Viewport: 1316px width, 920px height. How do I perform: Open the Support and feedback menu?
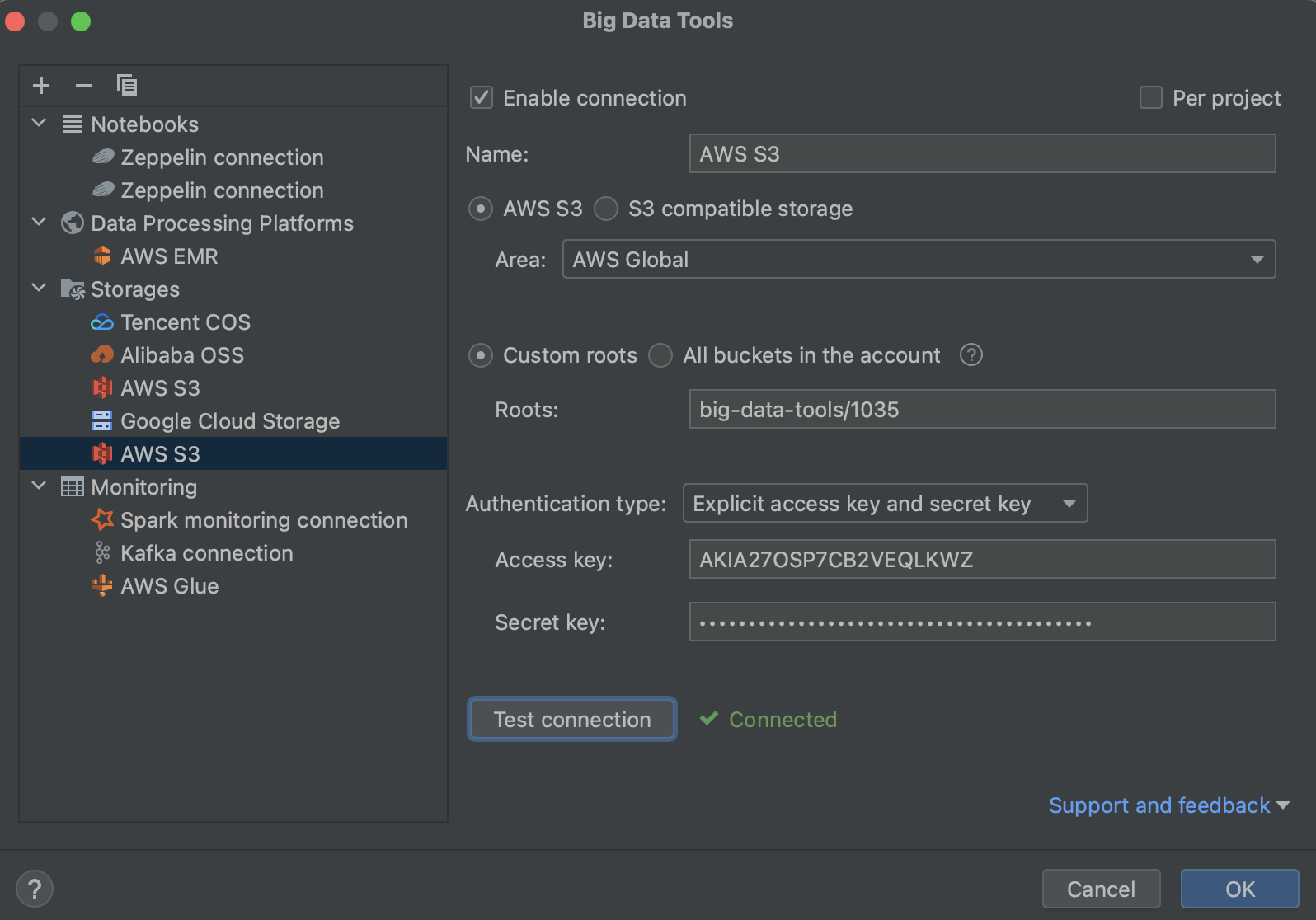[1168, 805]
